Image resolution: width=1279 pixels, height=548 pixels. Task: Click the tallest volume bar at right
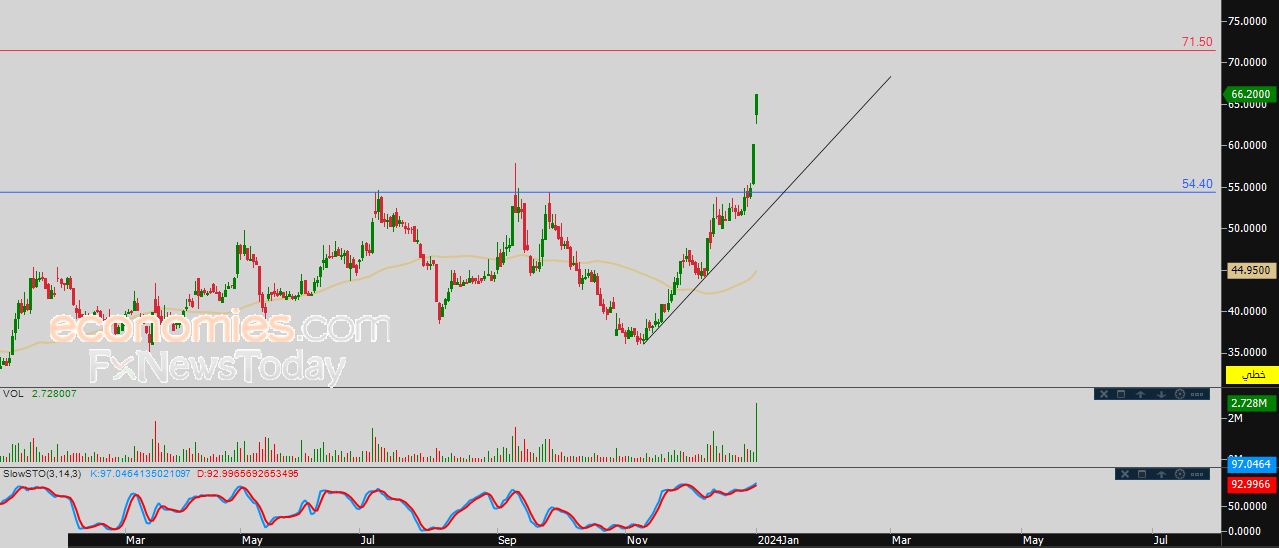(x=757, y=432)
